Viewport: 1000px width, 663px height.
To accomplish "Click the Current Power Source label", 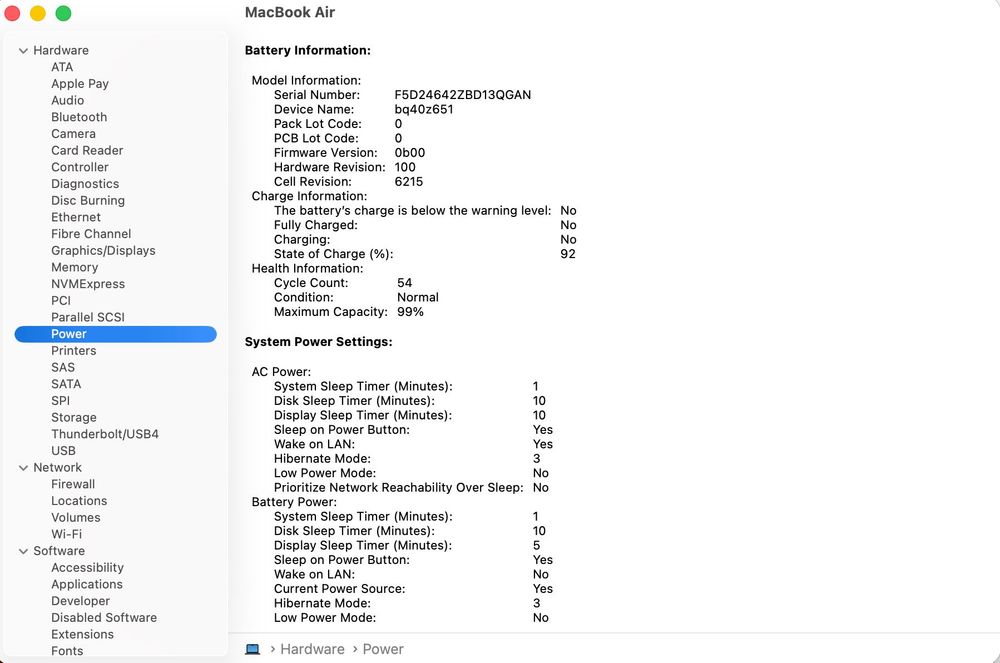I will click(x=339, y=588).
